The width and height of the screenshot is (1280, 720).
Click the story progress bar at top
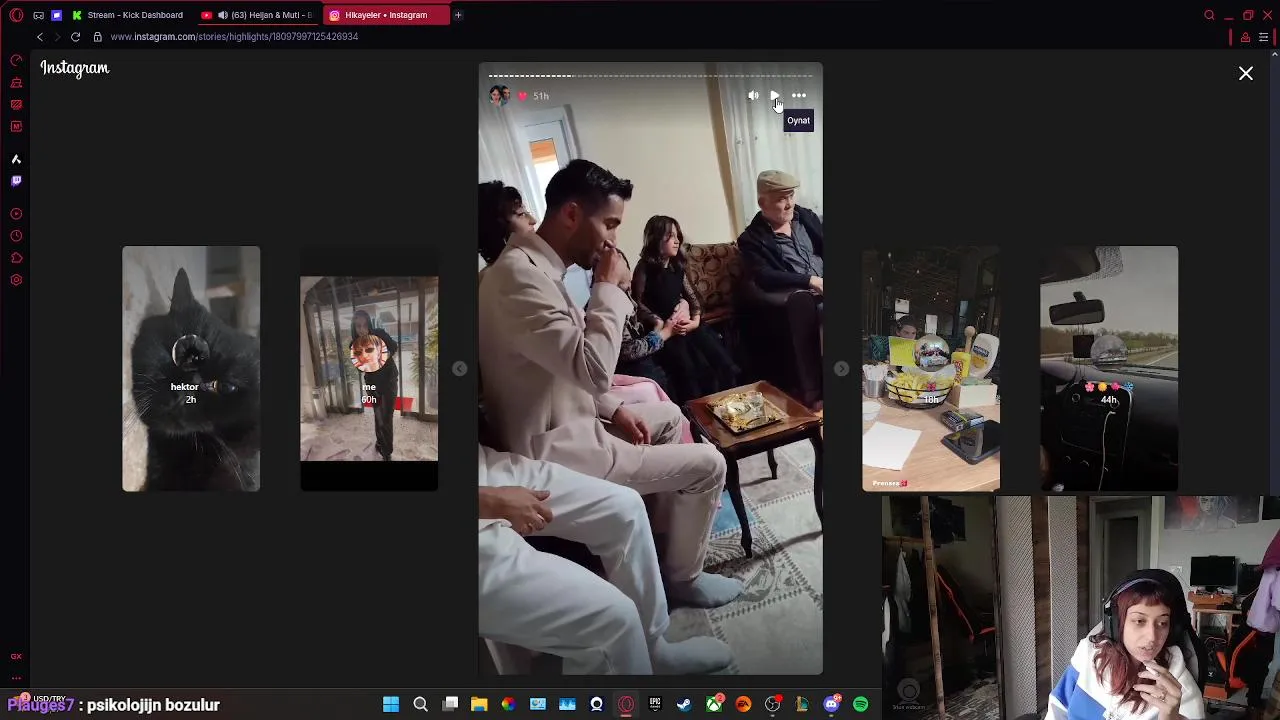point(650,75)
